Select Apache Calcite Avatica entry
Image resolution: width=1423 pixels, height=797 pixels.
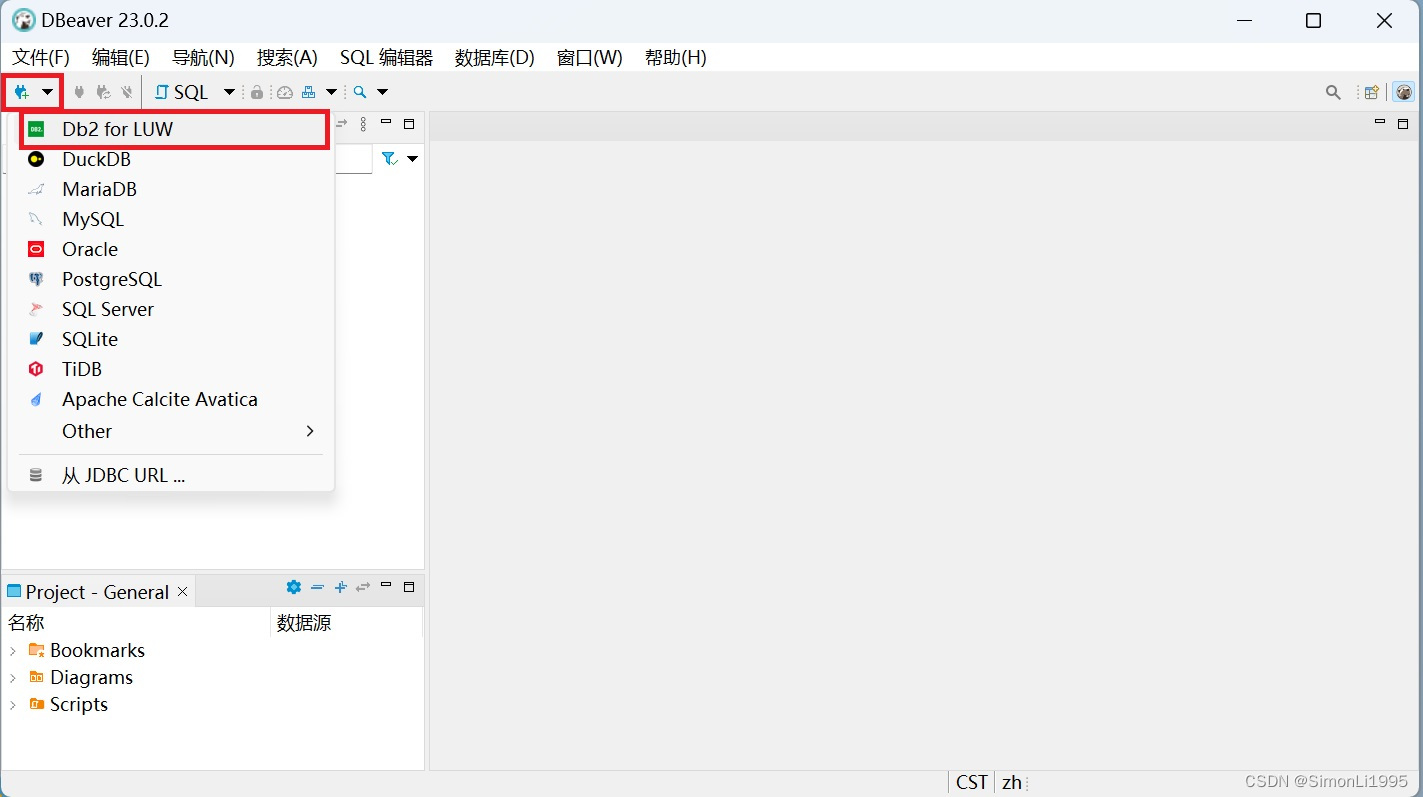171,399
